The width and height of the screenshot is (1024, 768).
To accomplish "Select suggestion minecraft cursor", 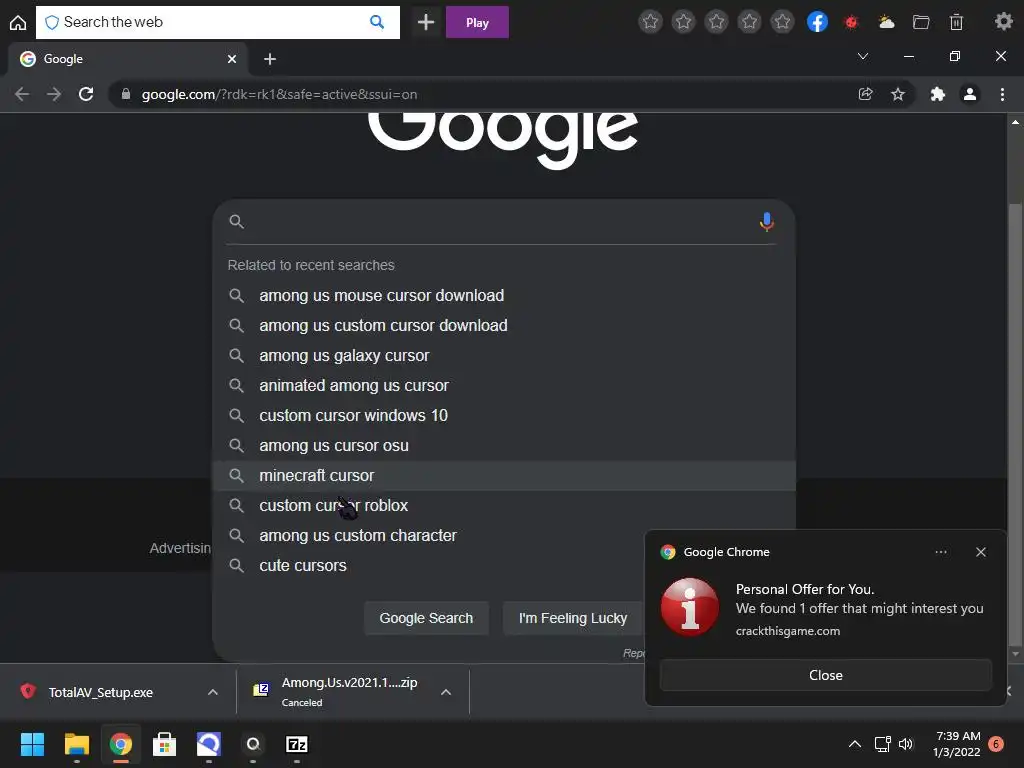I will pyautogui.click(x=504, y=475).
